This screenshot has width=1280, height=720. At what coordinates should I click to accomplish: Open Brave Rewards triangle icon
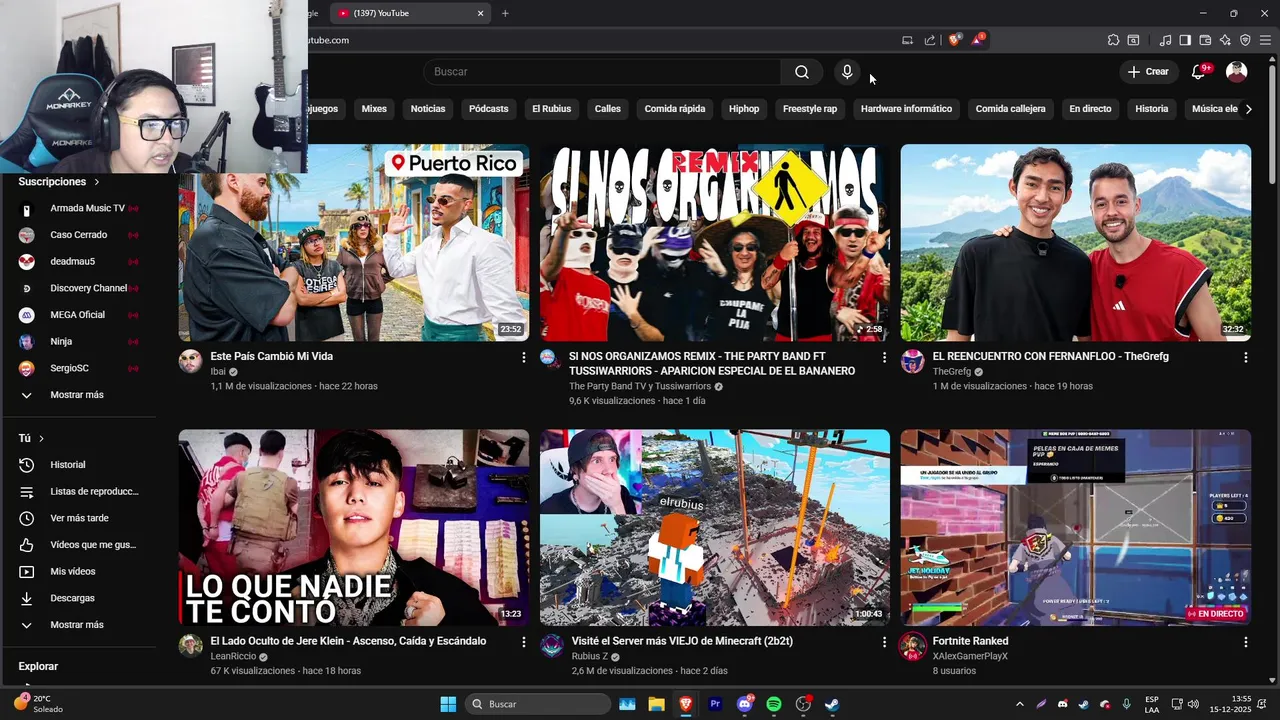[x=978, y=40]
